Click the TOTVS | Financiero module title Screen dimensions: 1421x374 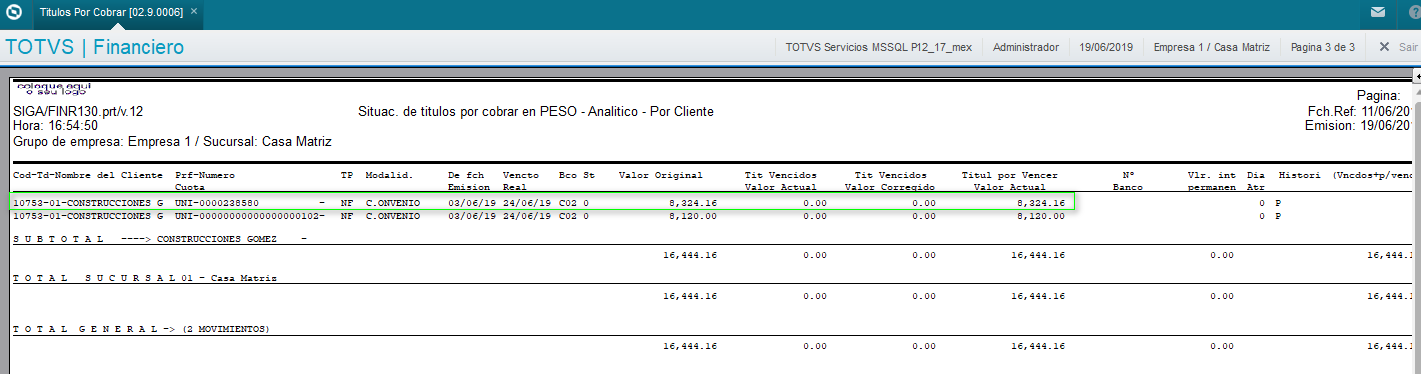tap(95, 47)
